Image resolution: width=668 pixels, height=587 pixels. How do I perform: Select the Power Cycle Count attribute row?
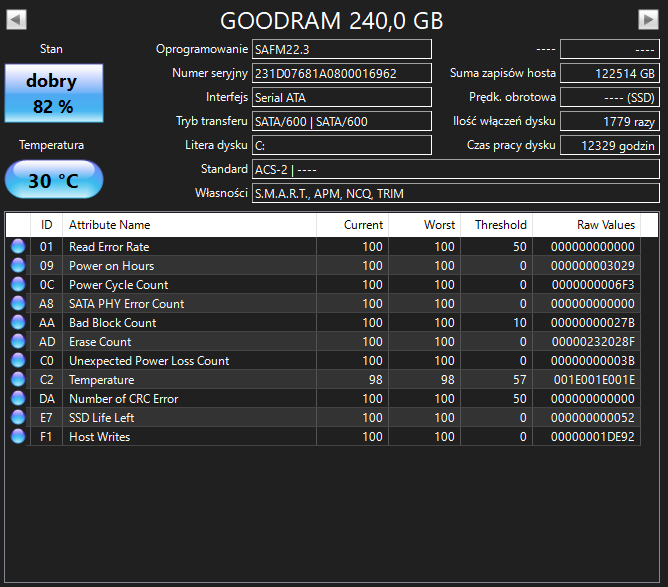click(323, 284)
